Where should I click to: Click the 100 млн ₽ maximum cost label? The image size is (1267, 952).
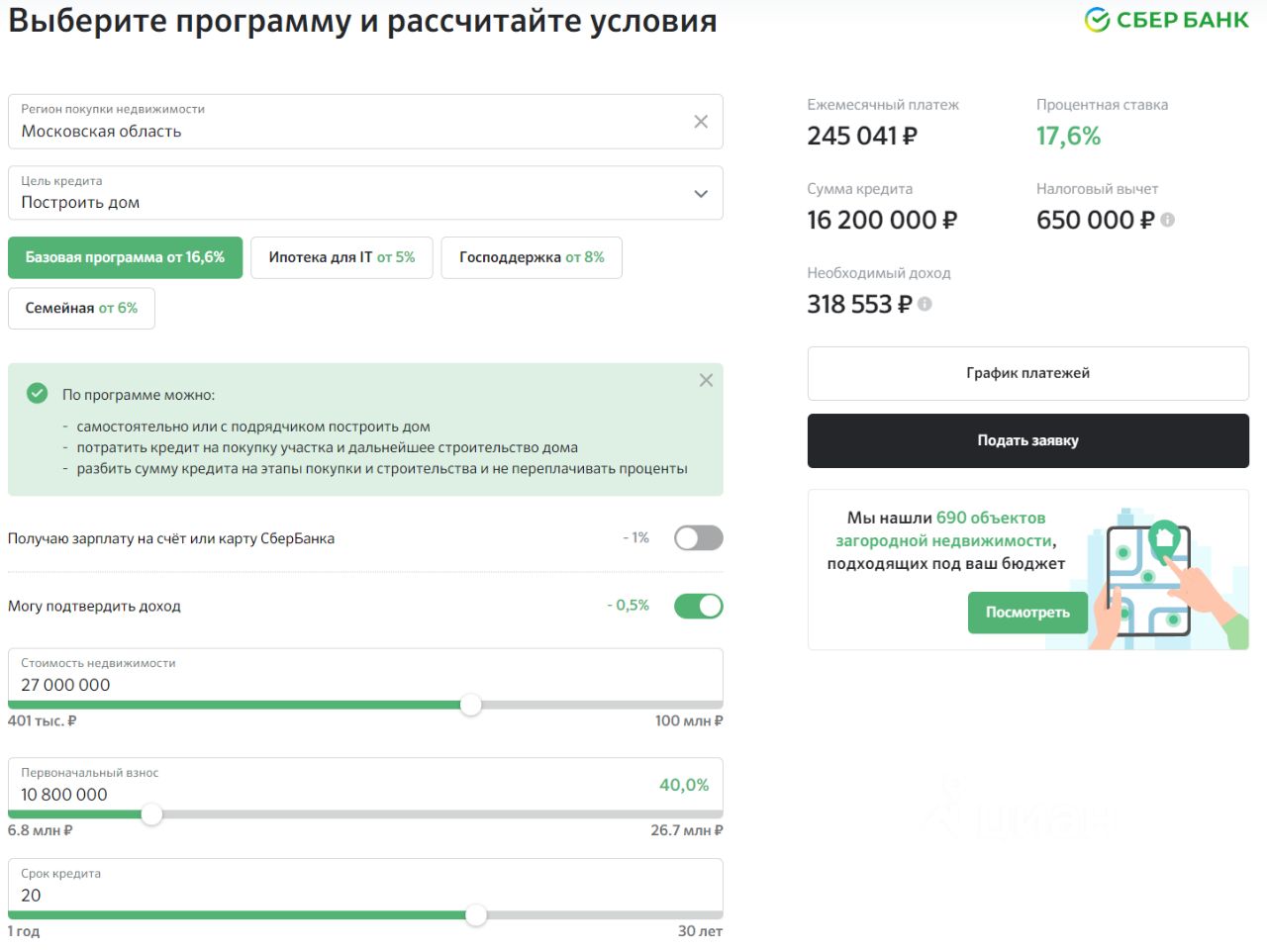[x=689, y=720]
